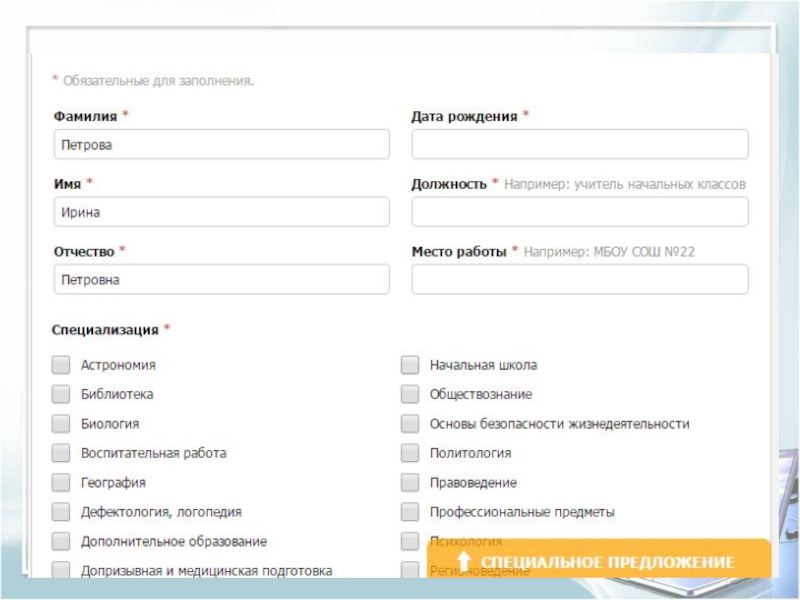Enable the Воспитательная работа checkbox

point(61,453)
